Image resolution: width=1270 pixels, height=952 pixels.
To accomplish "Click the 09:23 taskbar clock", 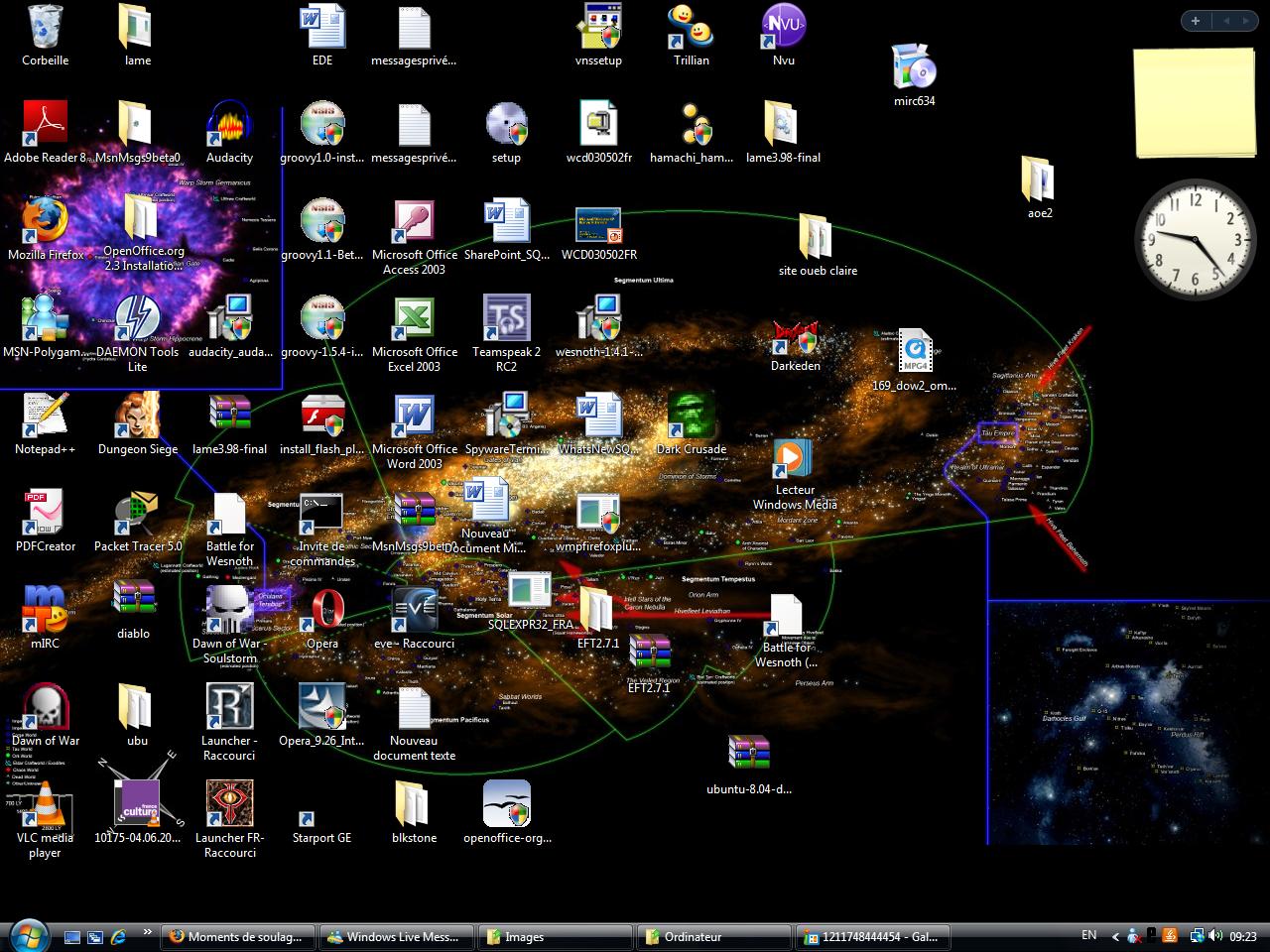I will [1243, 936].
